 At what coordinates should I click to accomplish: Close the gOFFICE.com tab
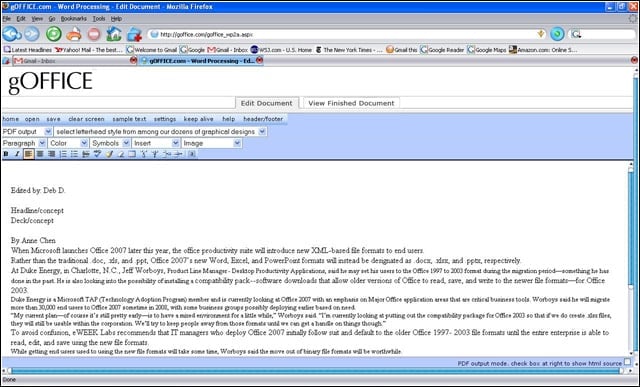[x=259, y=60]
